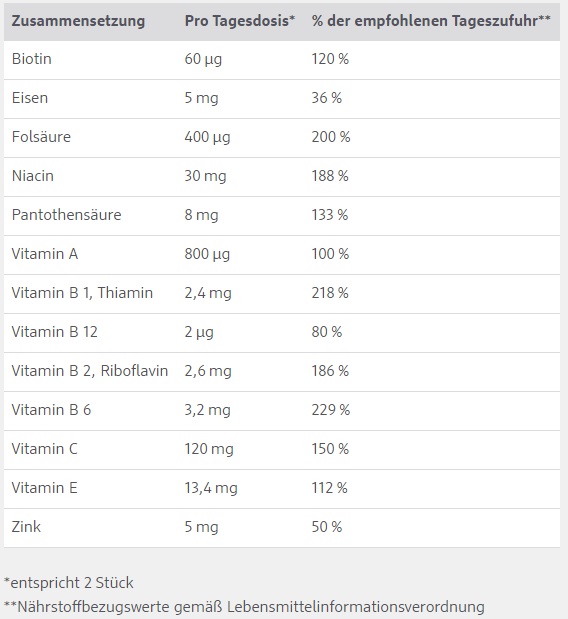Screen dimensions: 568x619
Task: Click the Pantothensäure row label
Action: click(x=66, y=215)
